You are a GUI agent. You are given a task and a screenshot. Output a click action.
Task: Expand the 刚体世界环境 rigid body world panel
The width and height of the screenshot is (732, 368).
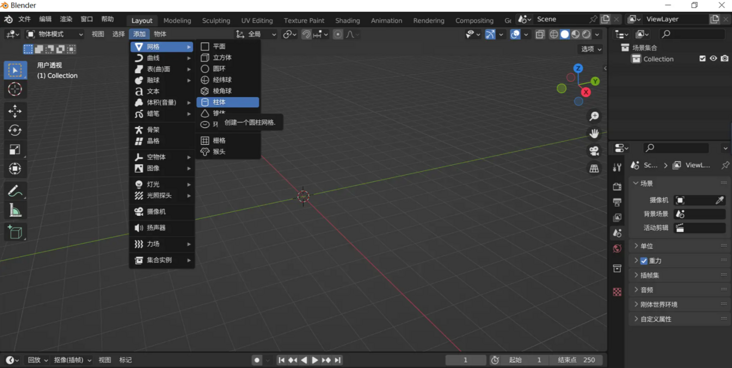coord(679,304)
